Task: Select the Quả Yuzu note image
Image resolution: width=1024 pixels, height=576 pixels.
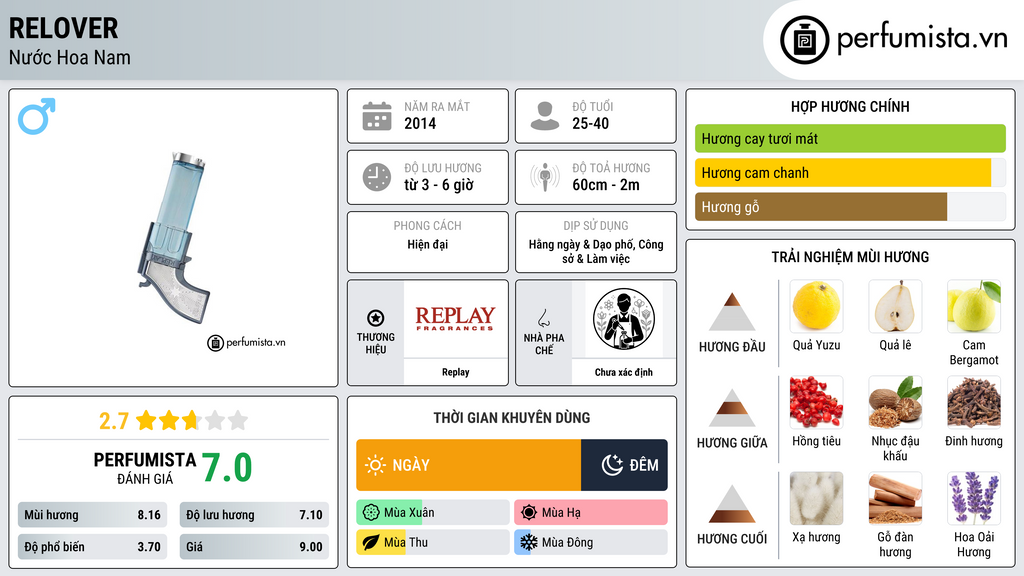Action: 816,306
